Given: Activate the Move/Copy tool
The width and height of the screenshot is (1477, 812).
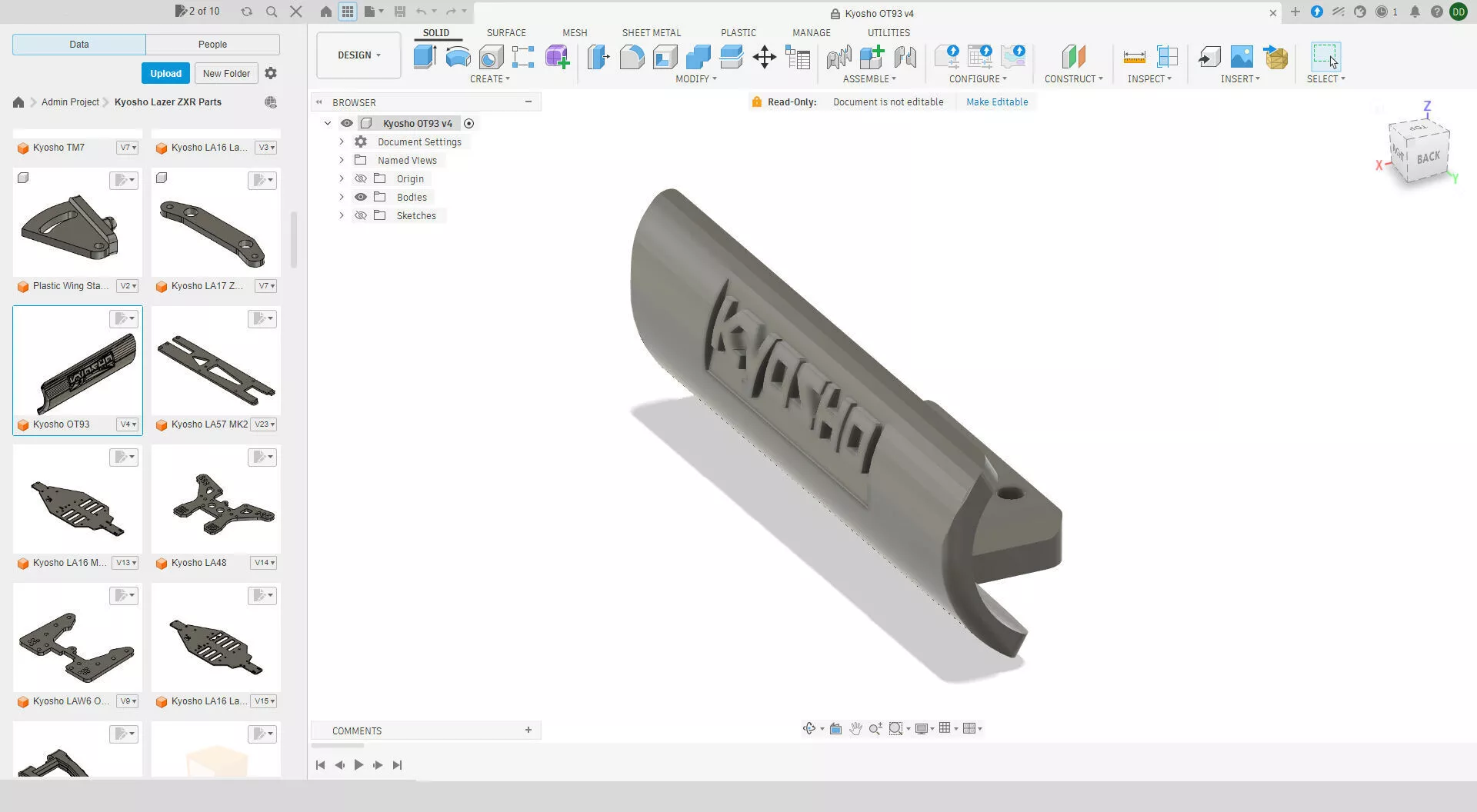Looking at the screenshot, I should [x=764, y=57].
